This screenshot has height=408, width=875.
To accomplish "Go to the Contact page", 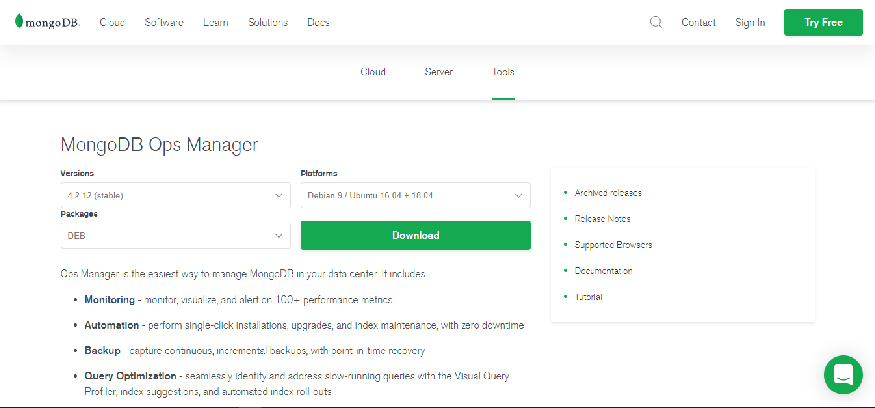I will pyautogui.click(x=699, y=22).
